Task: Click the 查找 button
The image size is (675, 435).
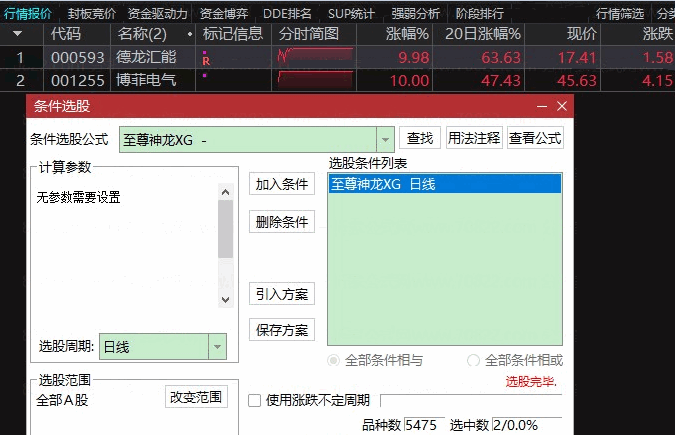Action: [x=420, y=138]
